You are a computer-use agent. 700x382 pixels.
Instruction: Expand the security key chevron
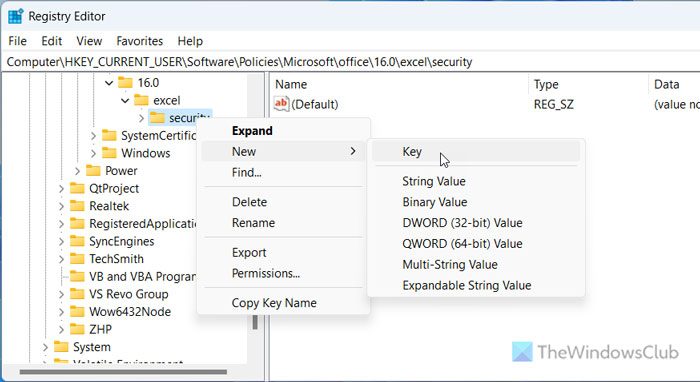pos(141,118)
